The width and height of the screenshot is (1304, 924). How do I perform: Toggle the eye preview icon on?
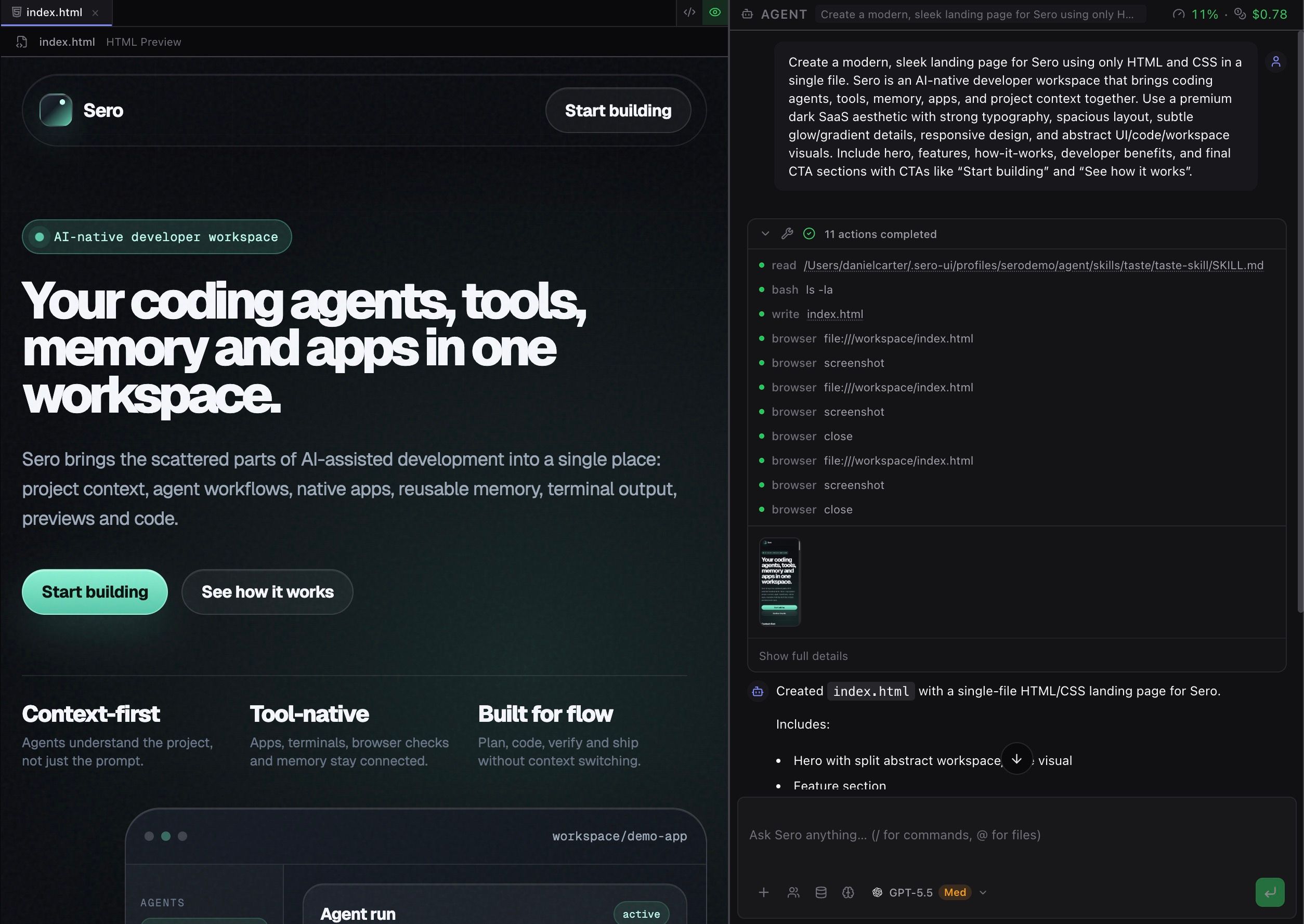point(715,12)
